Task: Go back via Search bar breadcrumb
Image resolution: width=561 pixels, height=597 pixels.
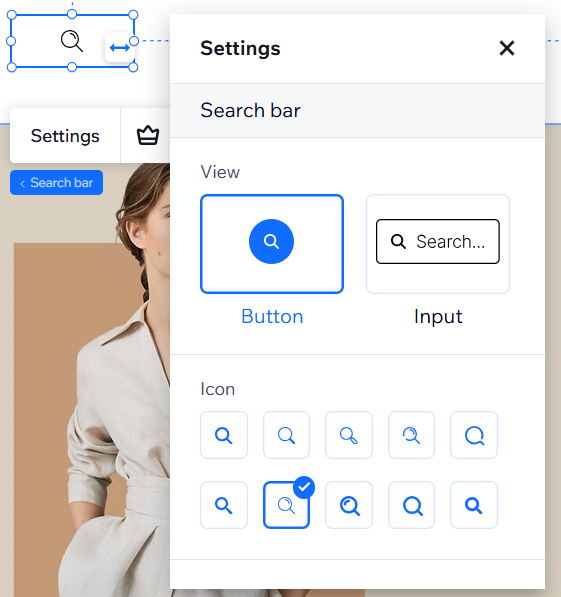Action: (56, 183)
